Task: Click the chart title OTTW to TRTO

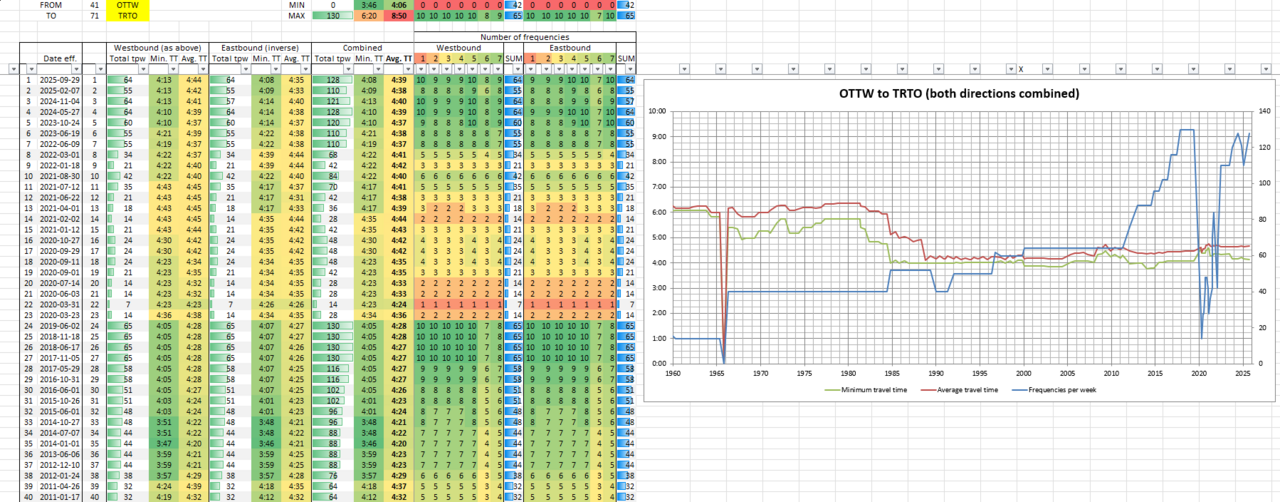Action: [x=959, y=94]
